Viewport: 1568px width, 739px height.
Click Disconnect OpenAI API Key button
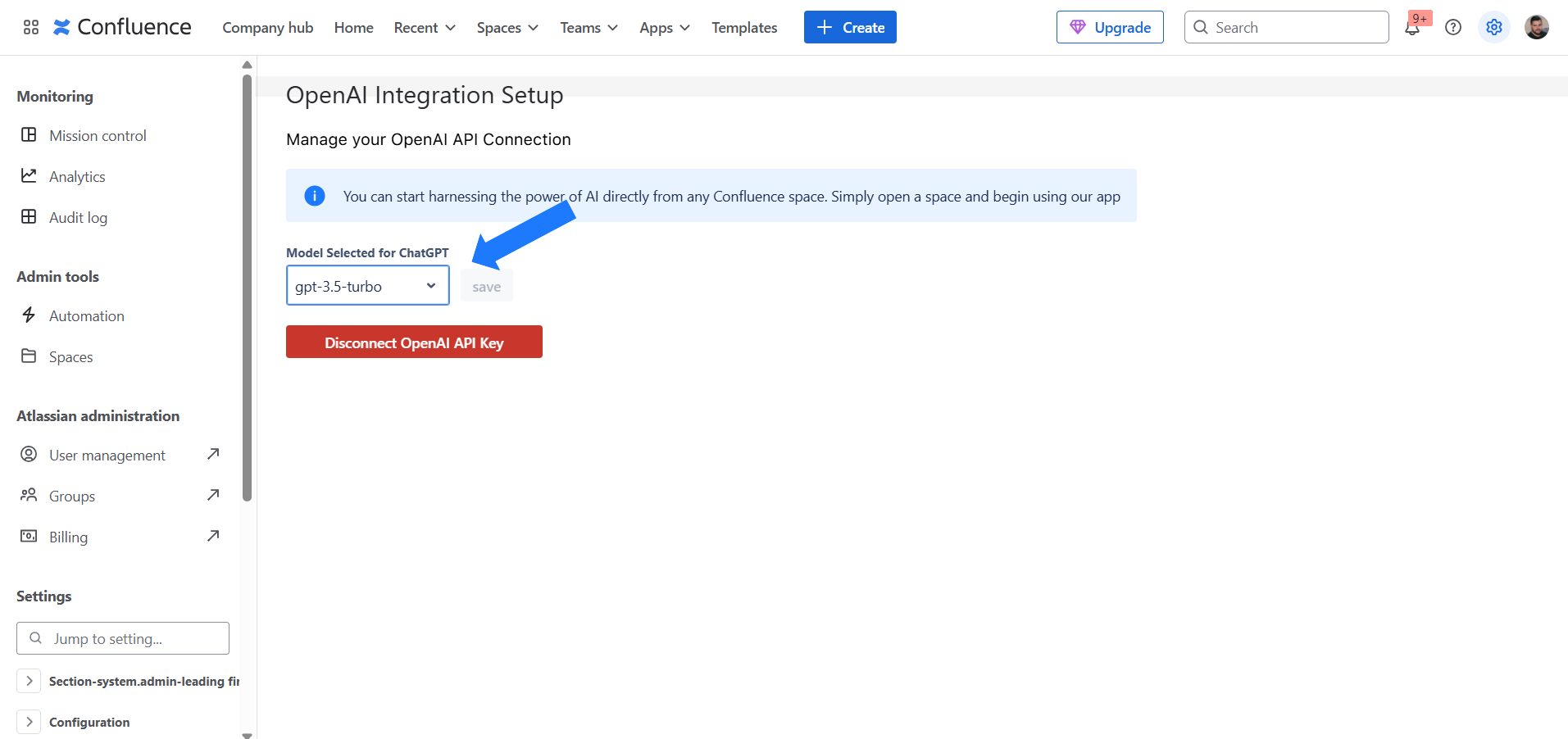[x=414, y=342]
